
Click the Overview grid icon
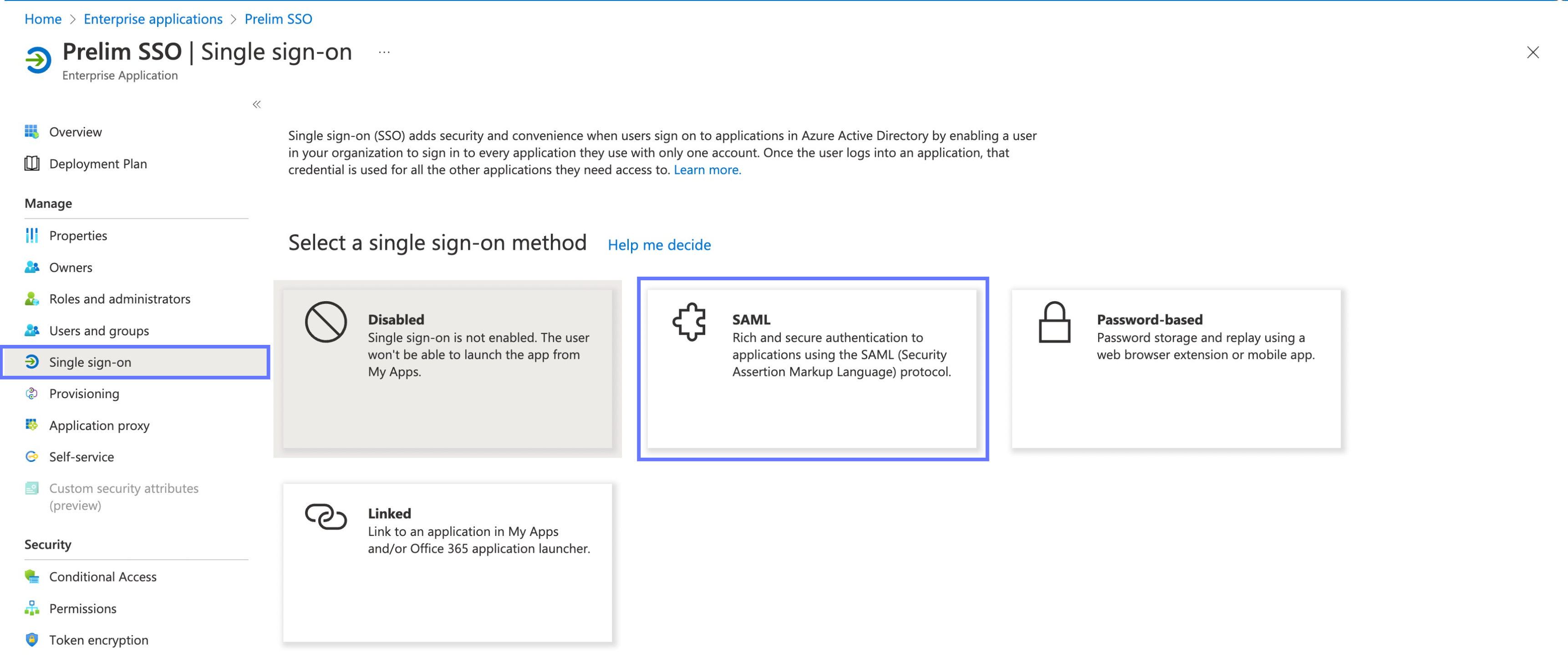click(32, 131)
